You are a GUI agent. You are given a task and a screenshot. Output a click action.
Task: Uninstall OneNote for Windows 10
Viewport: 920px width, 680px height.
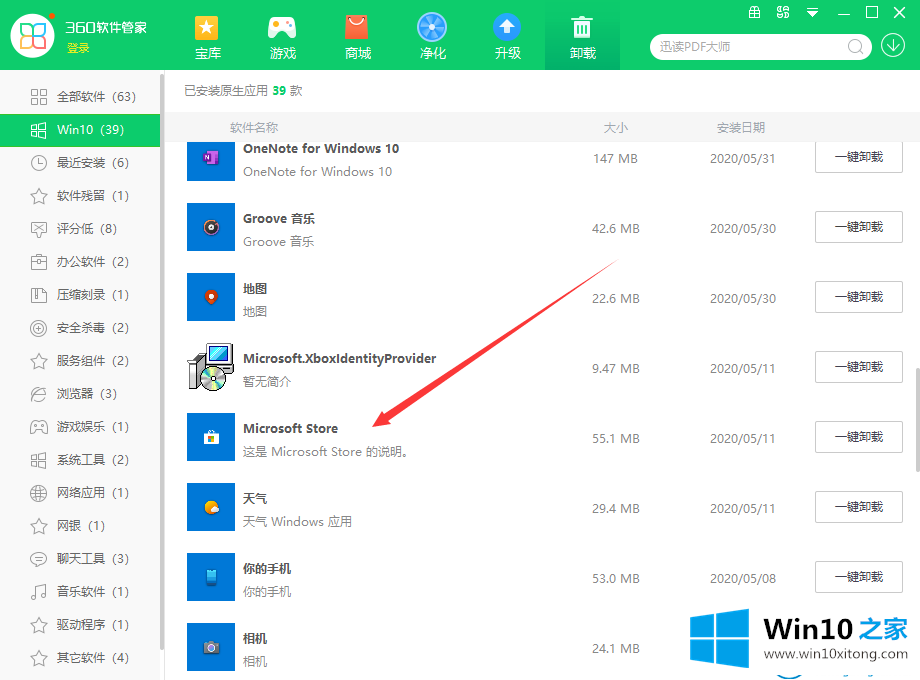click(x=858, y=157)
